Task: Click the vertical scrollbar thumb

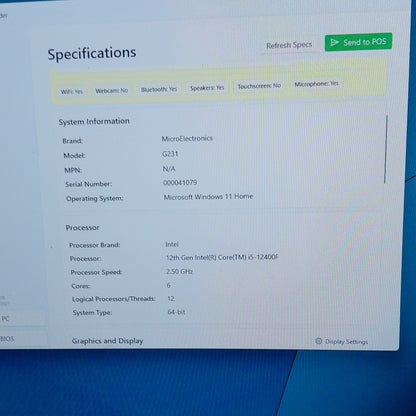Action: [386, 149]
